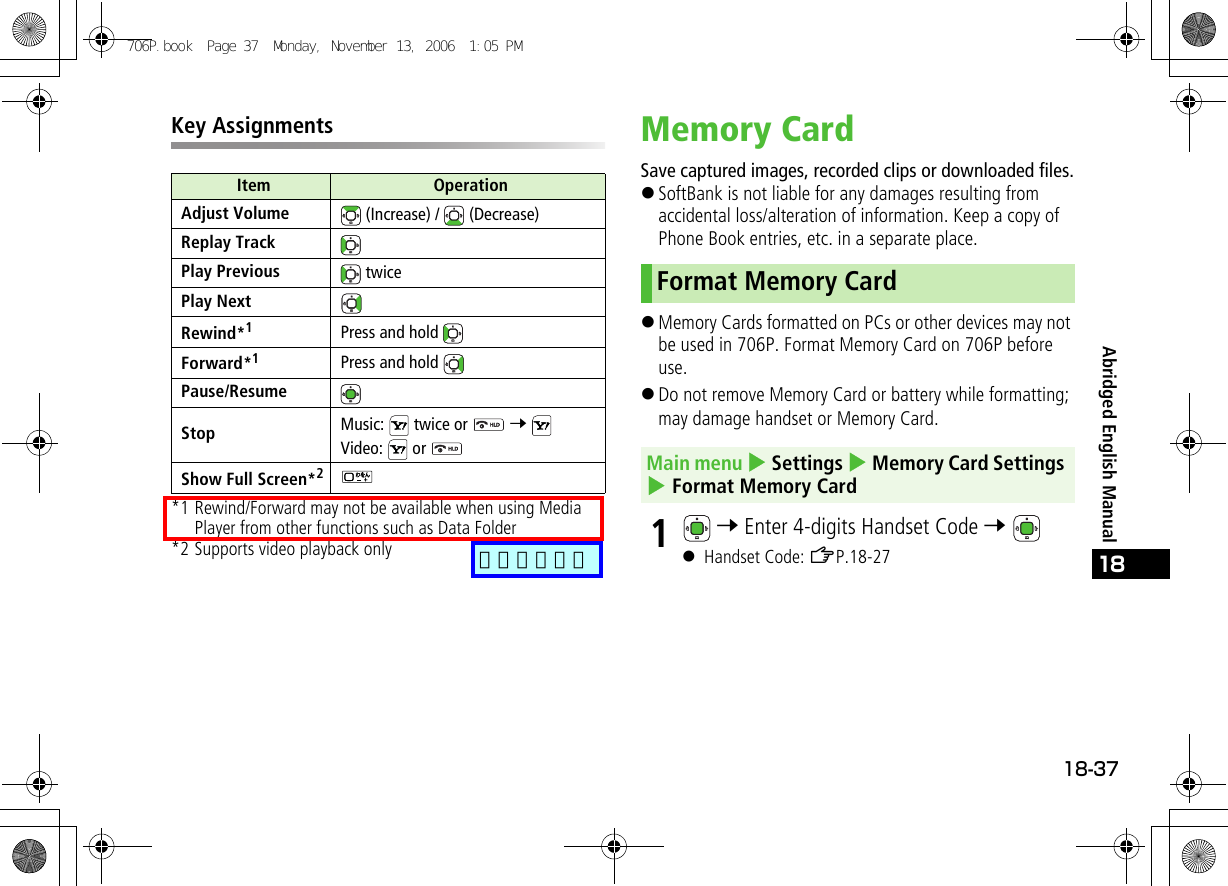Screen dimensions: 1228x886
Task: Select the Operation column header
Action: point(469,185)
